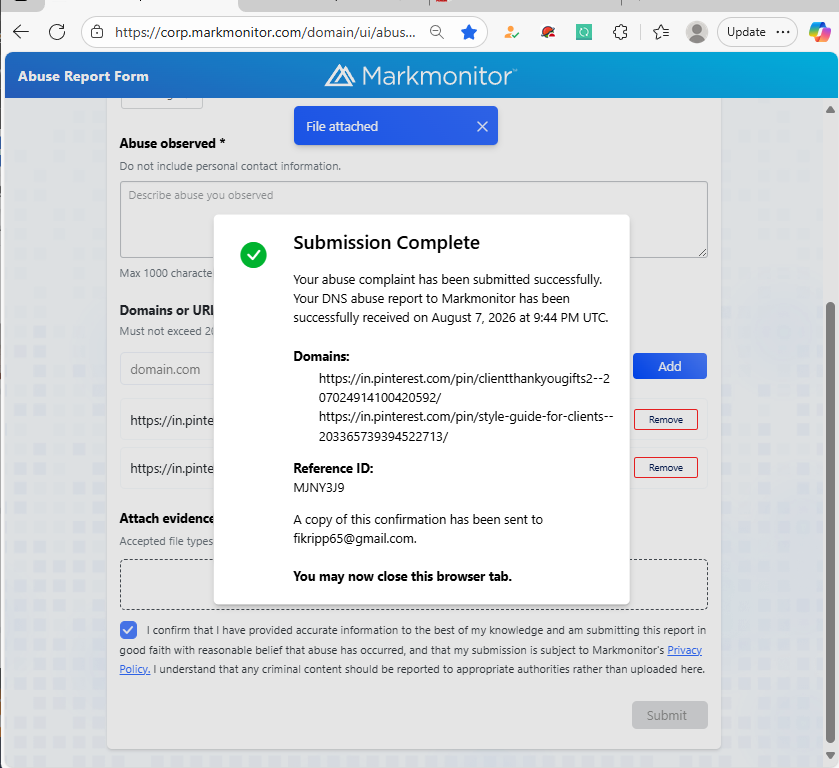Uncheck the accurate information confirmation checkbox
This screenshot has width=839, height=768.
point(128,630)
